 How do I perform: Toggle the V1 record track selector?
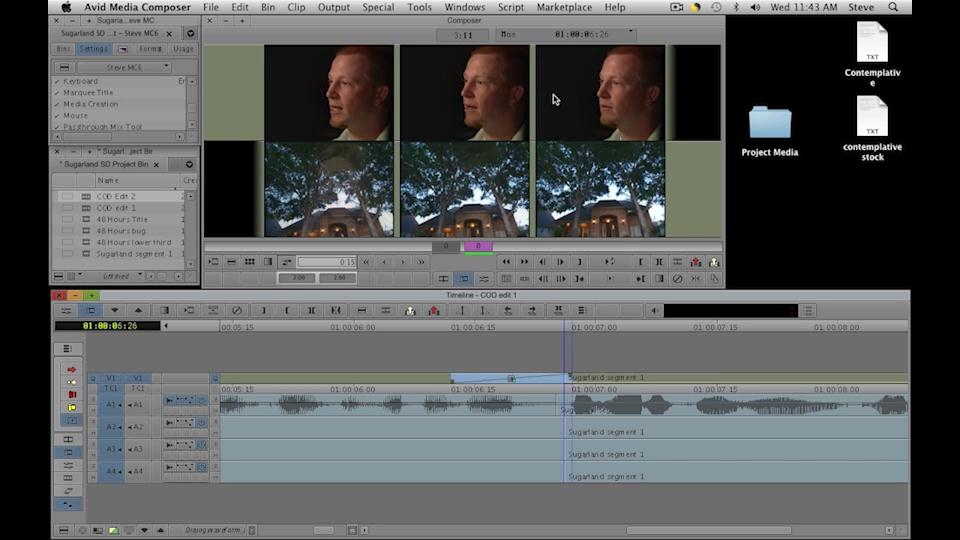click(x=138, y=378)
